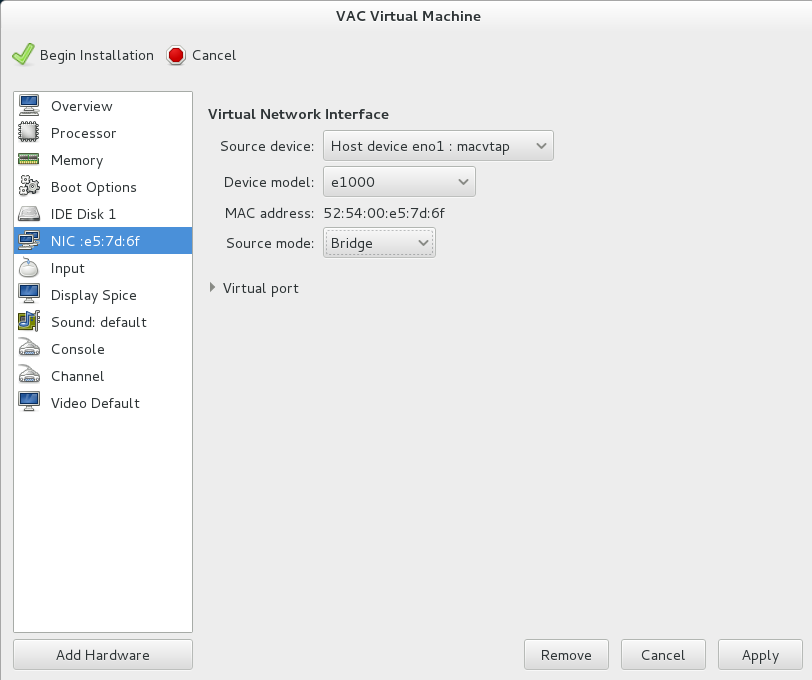Open the Source device dropdown

438,146
